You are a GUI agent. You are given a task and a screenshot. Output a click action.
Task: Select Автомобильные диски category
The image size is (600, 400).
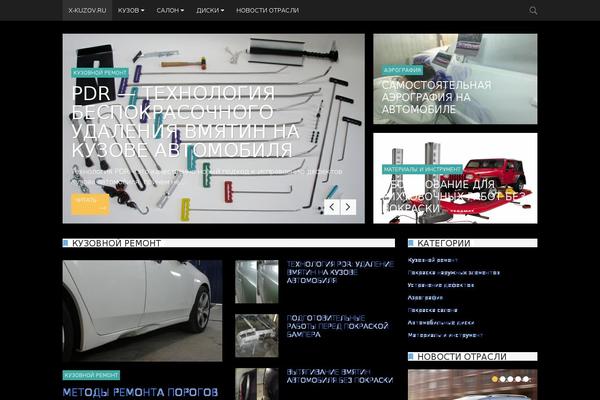(x=441, y=323)
